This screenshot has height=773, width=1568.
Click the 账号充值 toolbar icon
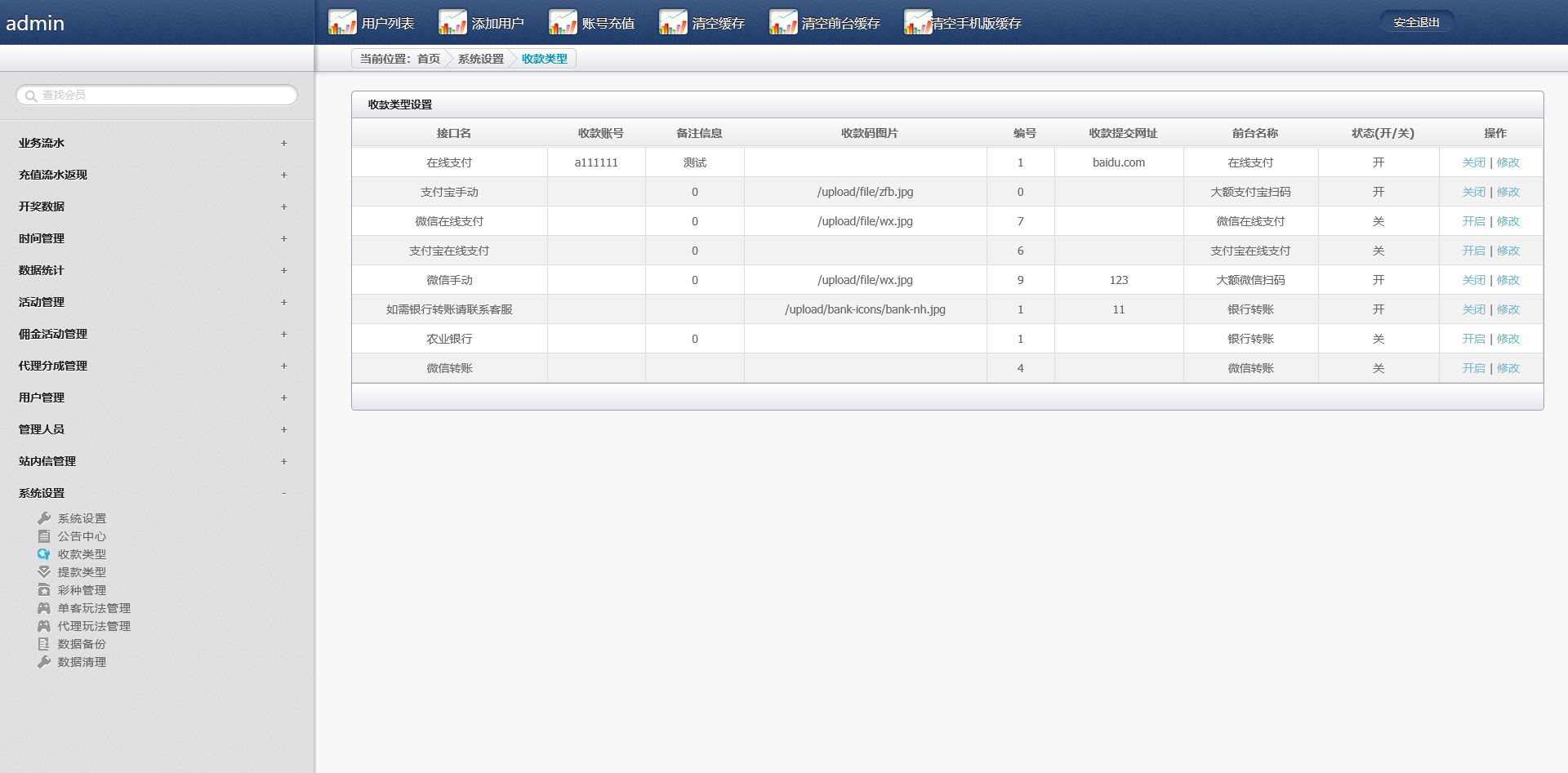tap(563, 23)
